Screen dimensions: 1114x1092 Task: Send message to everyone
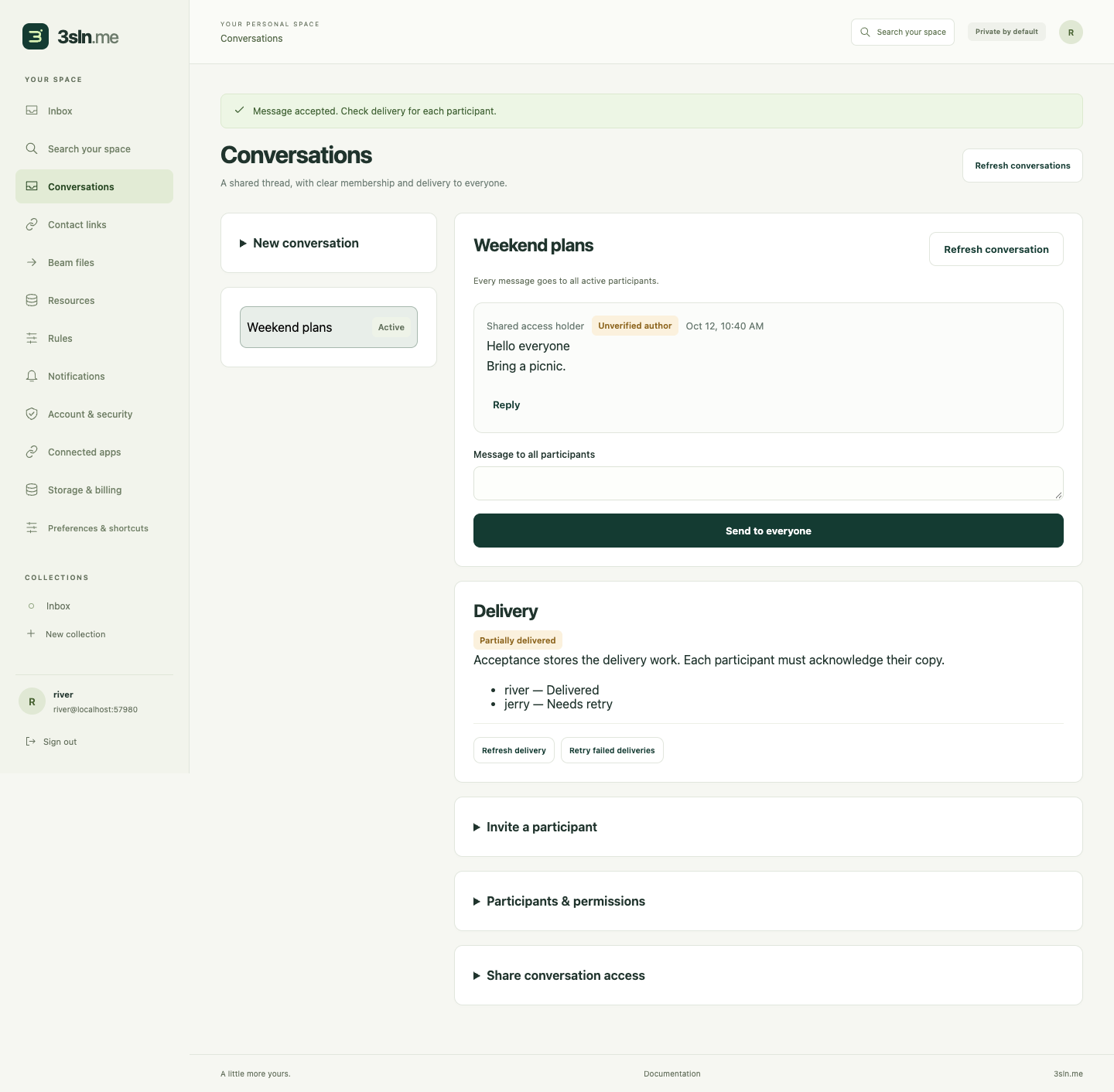coord(768,531)
